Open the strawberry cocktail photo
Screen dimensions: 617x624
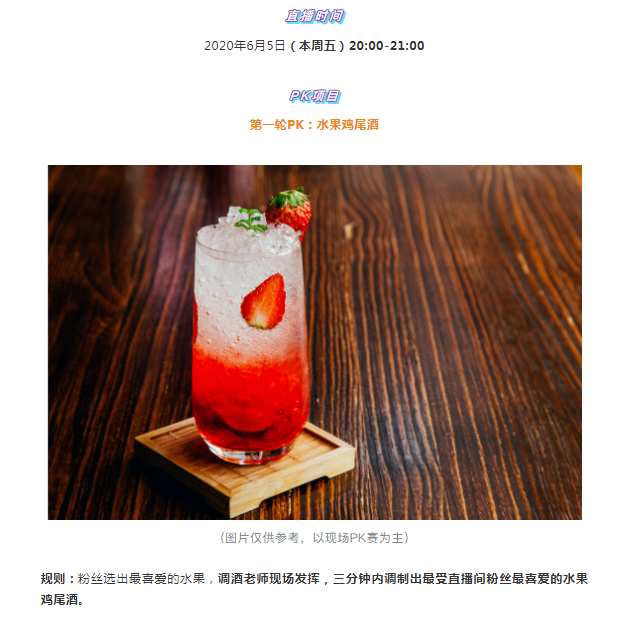coord(314,342)
